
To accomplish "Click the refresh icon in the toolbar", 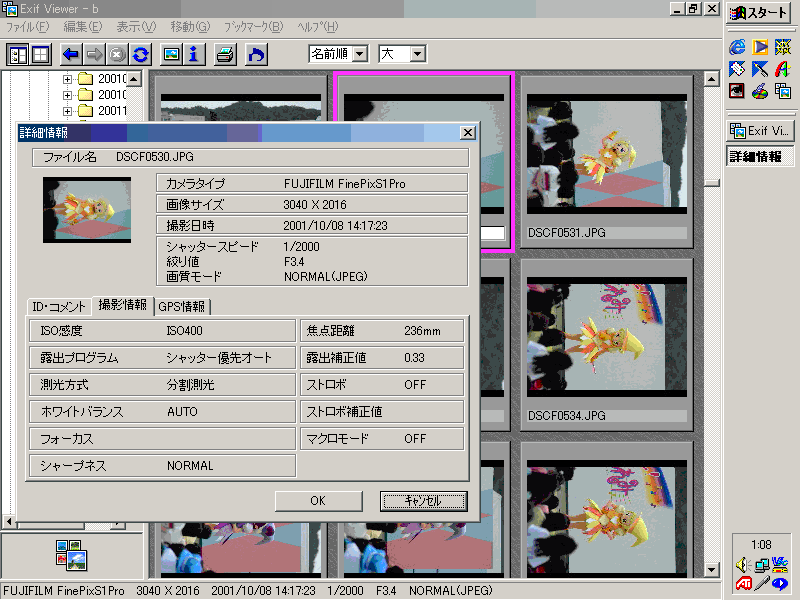I will tap(140, 54).
